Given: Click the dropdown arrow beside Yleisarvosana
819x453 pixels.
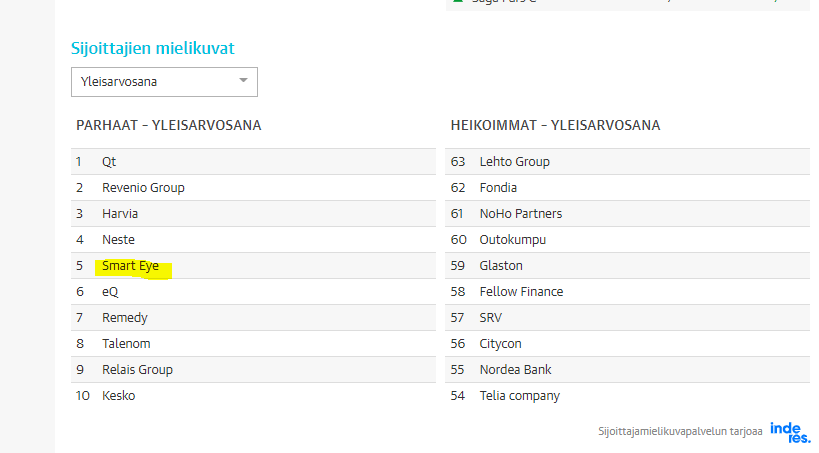Looking at the screenshot, I should (x=243, y=80).
